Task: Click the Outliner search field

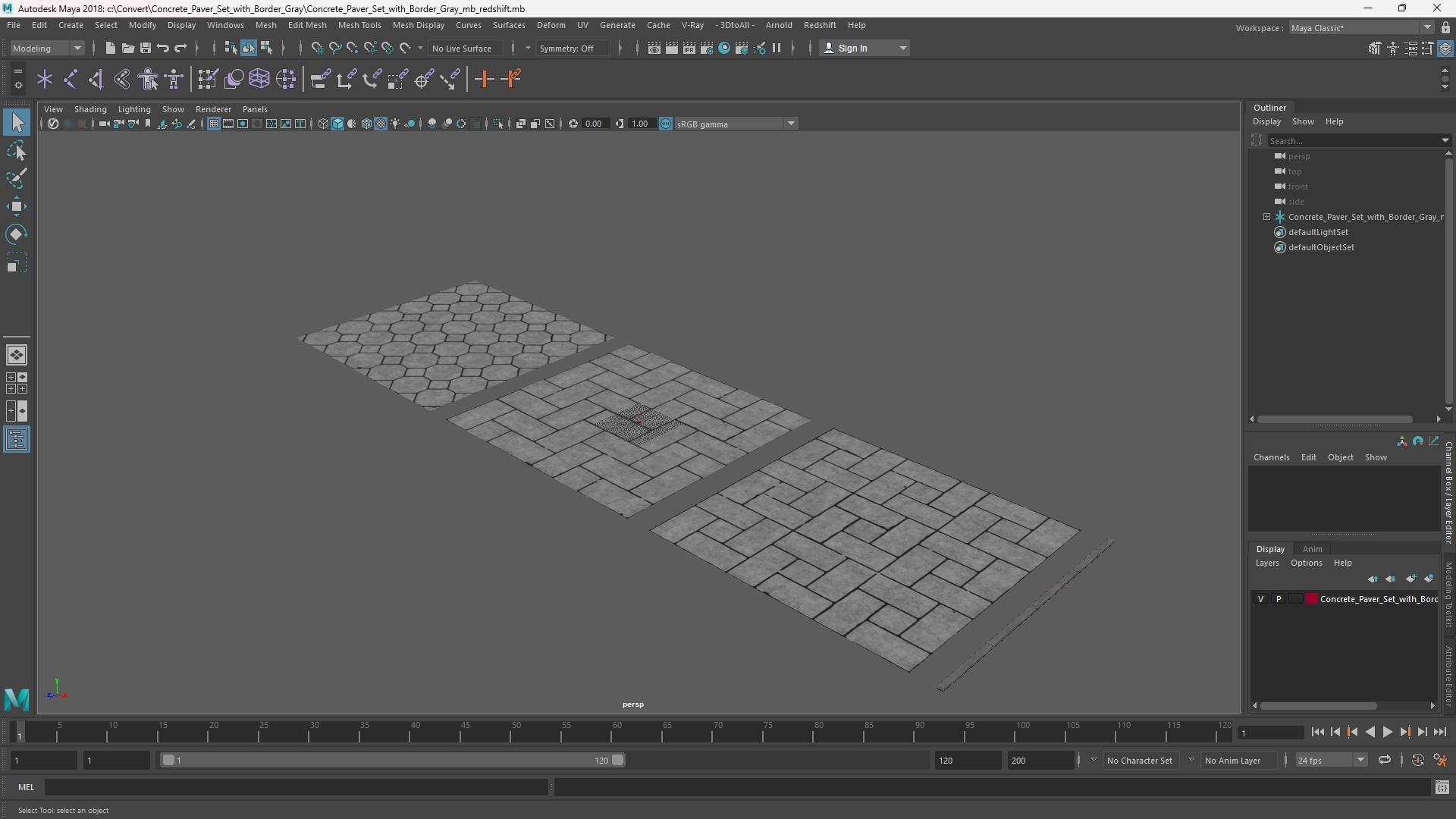Action: [x=1359, y=140]
